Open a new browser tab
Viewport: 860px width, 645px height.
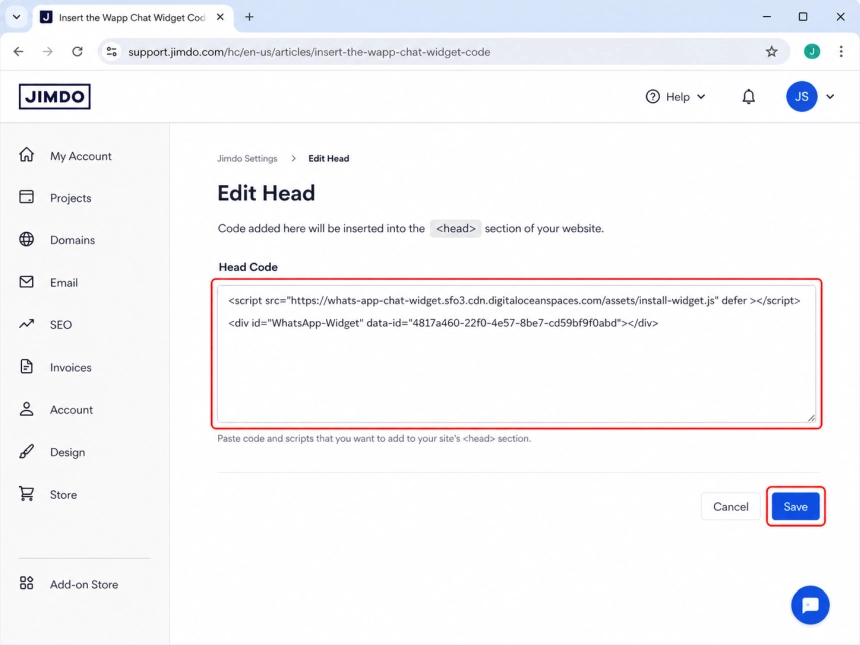[249, 17]
